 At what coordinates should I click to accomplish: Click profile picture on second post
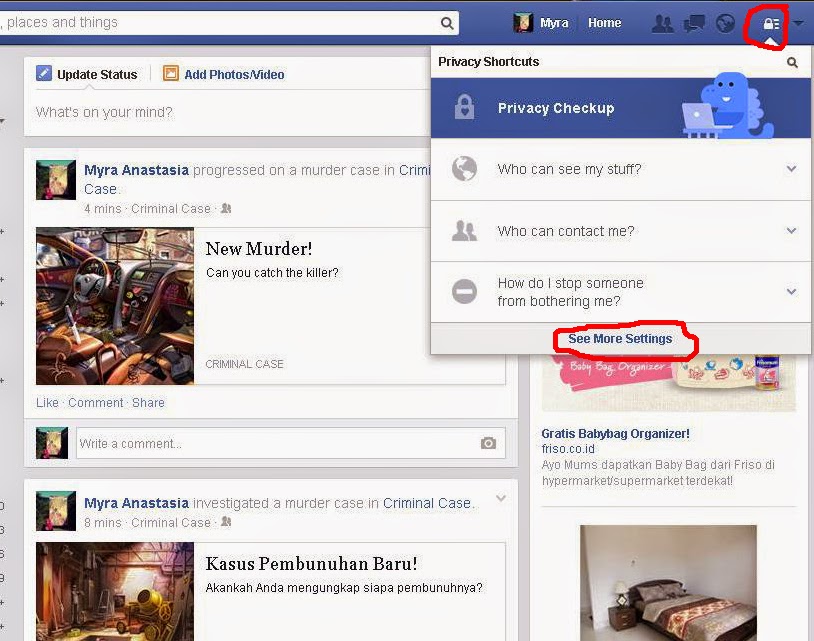pos(56,511)
